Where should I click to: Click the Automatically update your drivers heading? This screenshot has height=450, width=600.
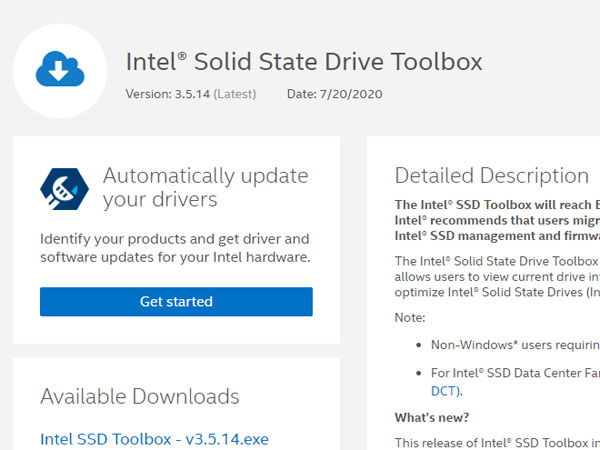pyautogui.click(x=205, y=187)
